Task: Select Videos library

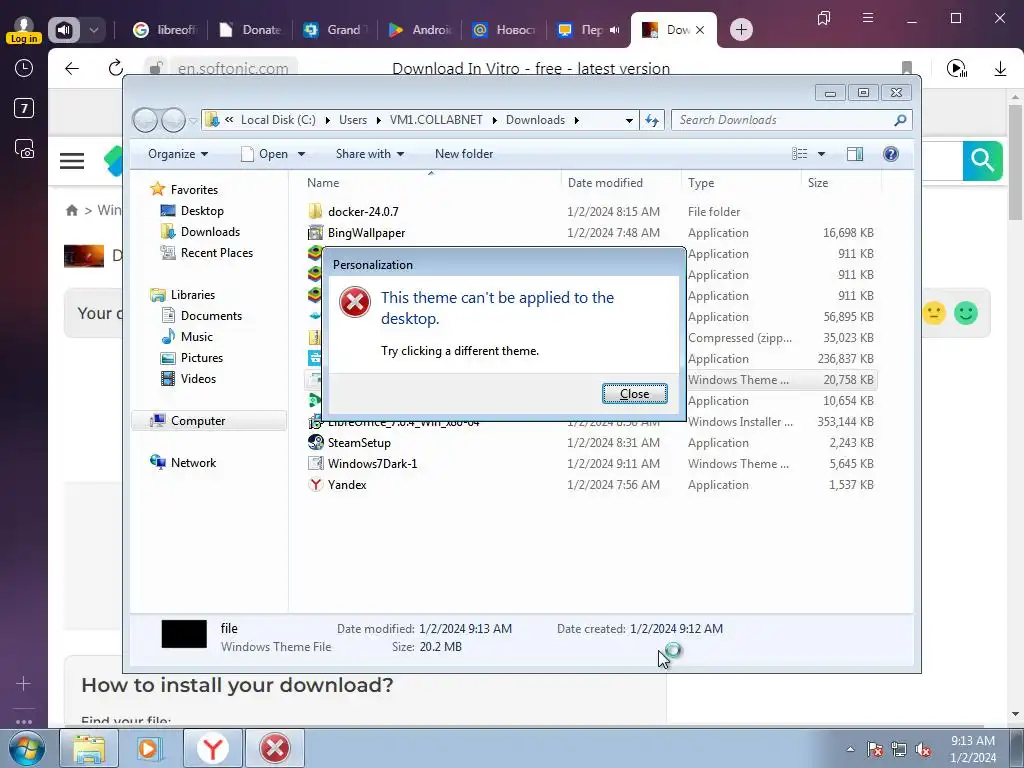Action: [x=198, y=379]
